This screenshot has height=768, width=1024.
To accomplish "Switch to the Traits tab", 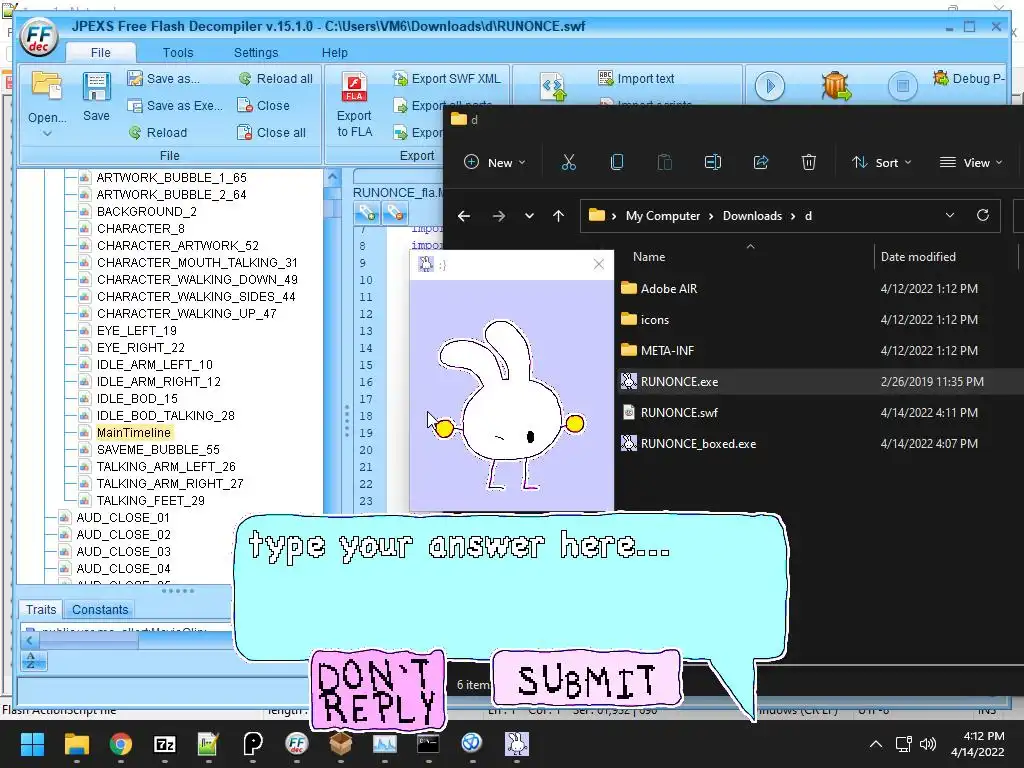I will click(40, 609).
